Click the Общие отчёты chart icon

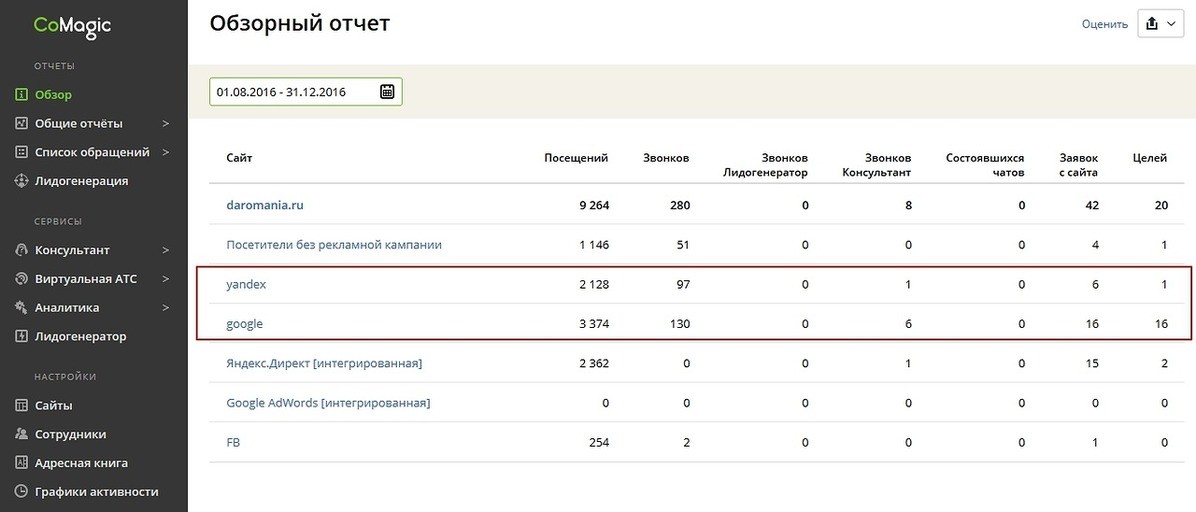tap(21, 124)
